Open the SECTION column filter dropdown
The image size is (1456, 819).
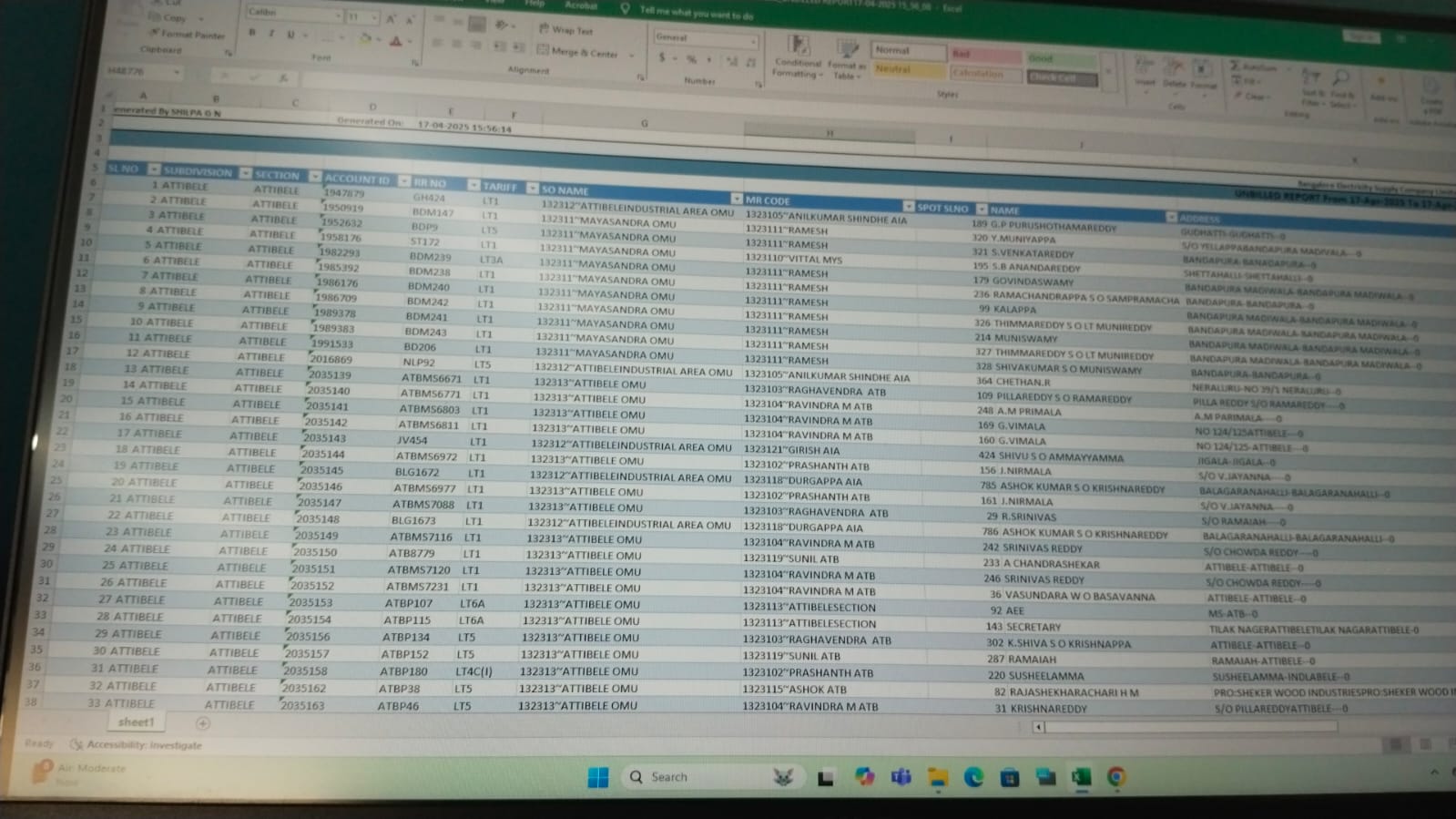click(x=315, y=177)
